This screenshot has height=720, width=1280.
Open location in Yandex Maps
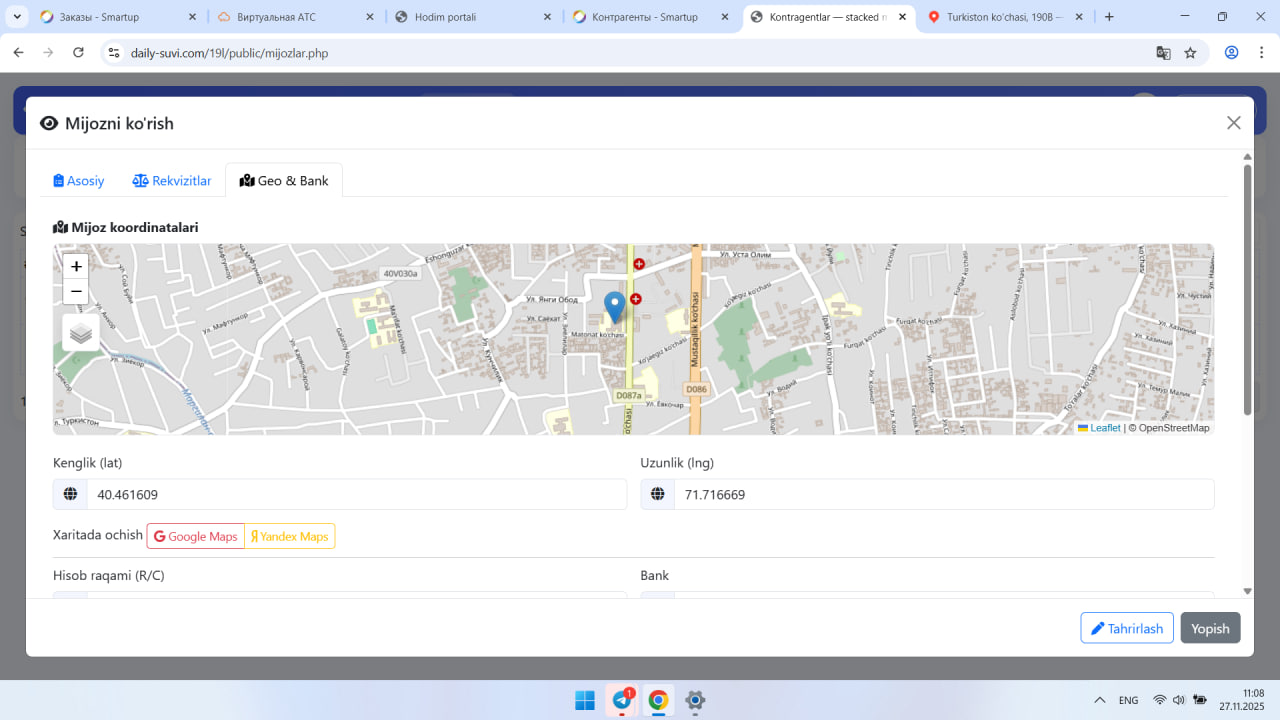coord(290,537)
